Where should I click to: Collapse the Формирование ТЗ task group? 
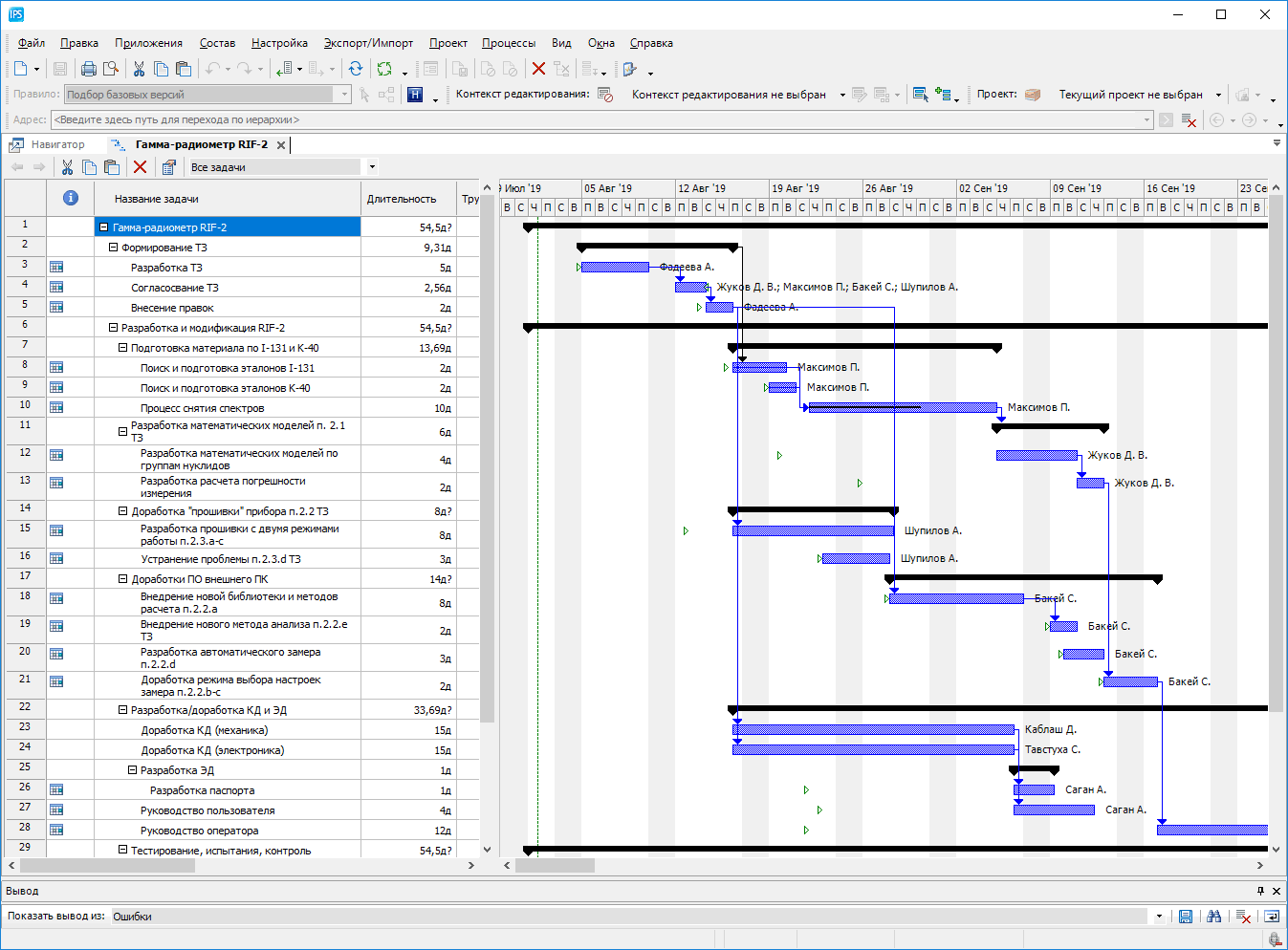[x=113, y=248]
